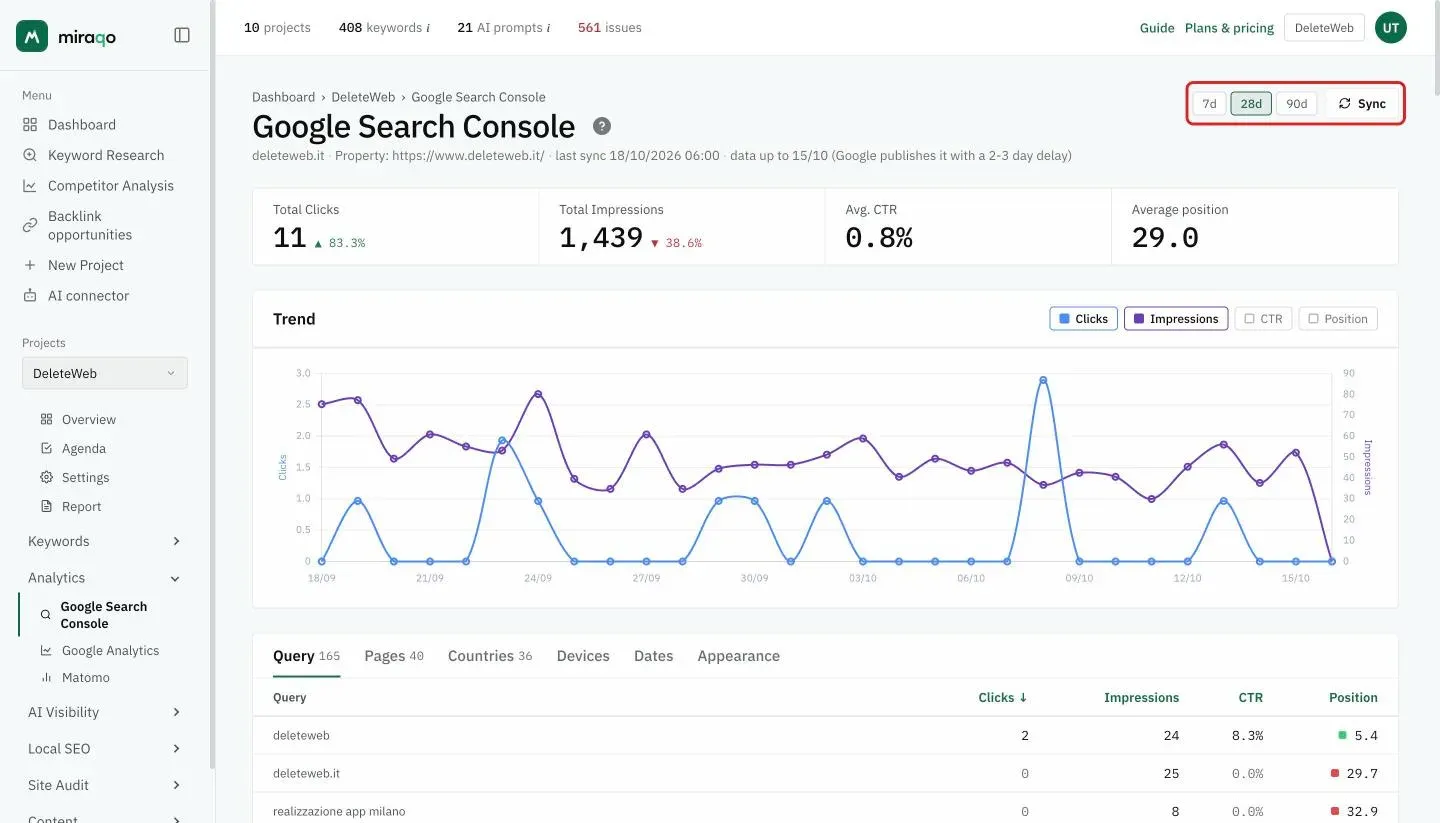
Task: Sort by CTR column header
Action: [x=1250, y=698]
